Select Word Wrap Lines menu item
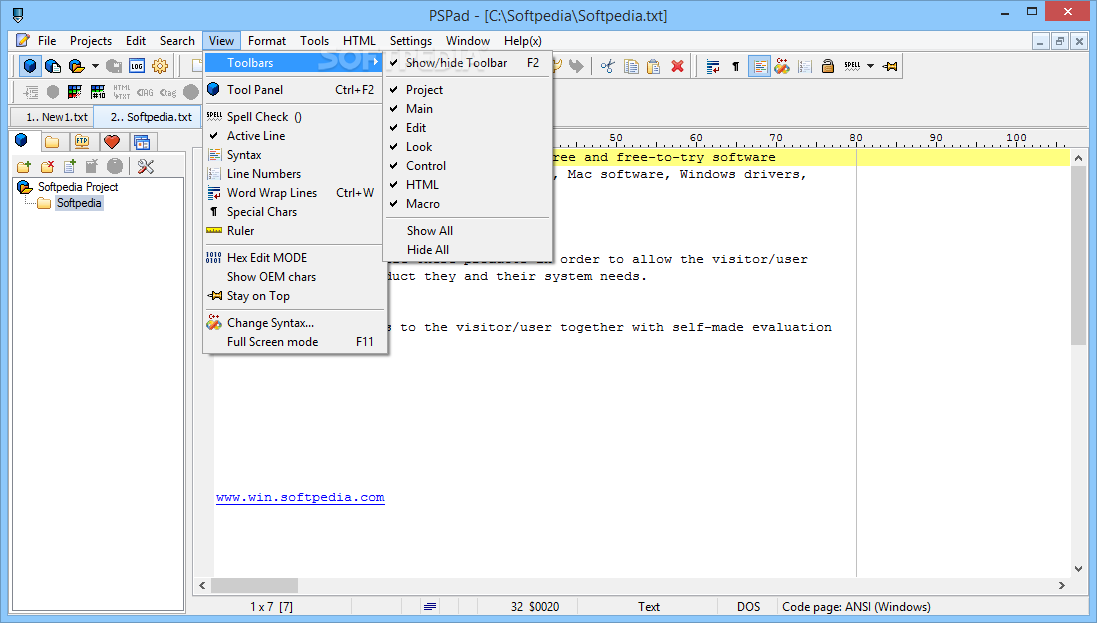 pos(295,192)
